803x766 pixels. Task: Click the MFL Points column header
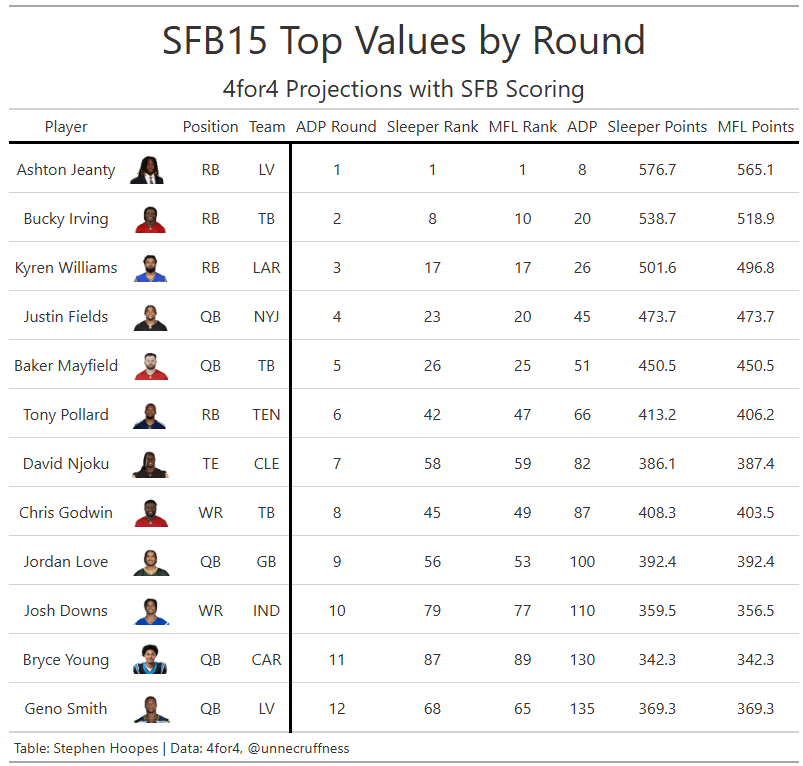click(x=756, y=127)
